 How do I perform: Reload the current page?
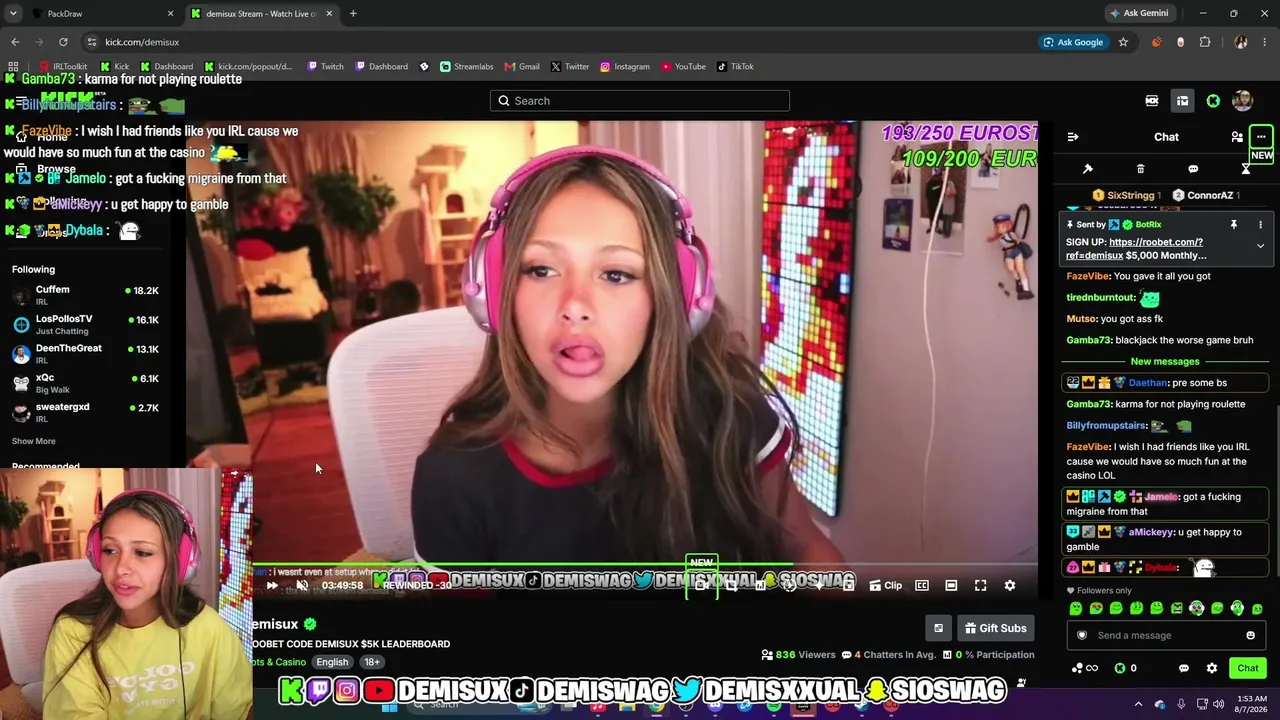[63, 42]
